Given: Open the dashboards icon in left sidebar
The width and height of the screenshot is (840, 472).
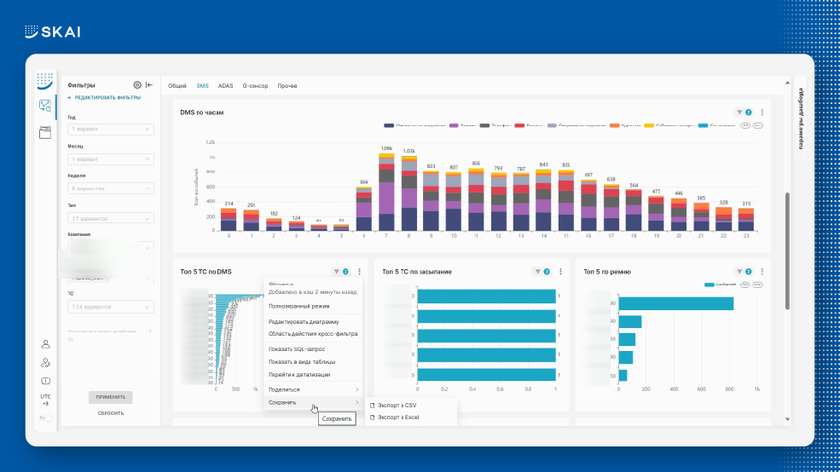Looking at the screenshot, I should pyautogui.click(x=45, y=105).
